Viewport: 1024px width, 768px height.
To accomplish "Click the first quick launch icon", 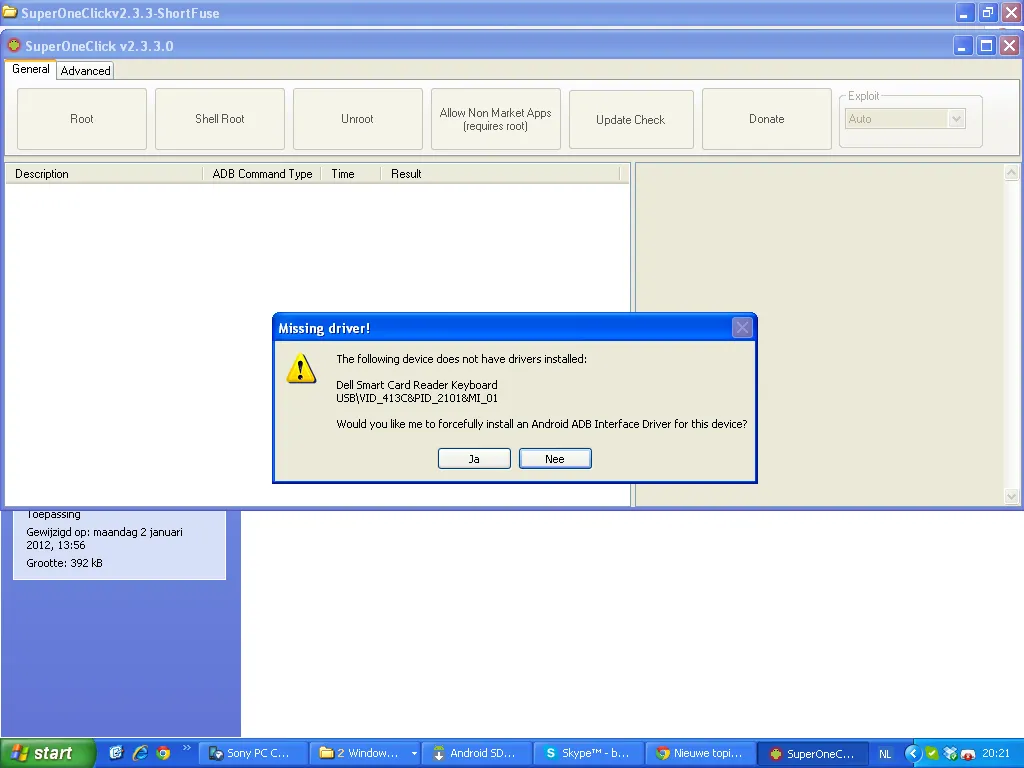I will pos(116,753).
